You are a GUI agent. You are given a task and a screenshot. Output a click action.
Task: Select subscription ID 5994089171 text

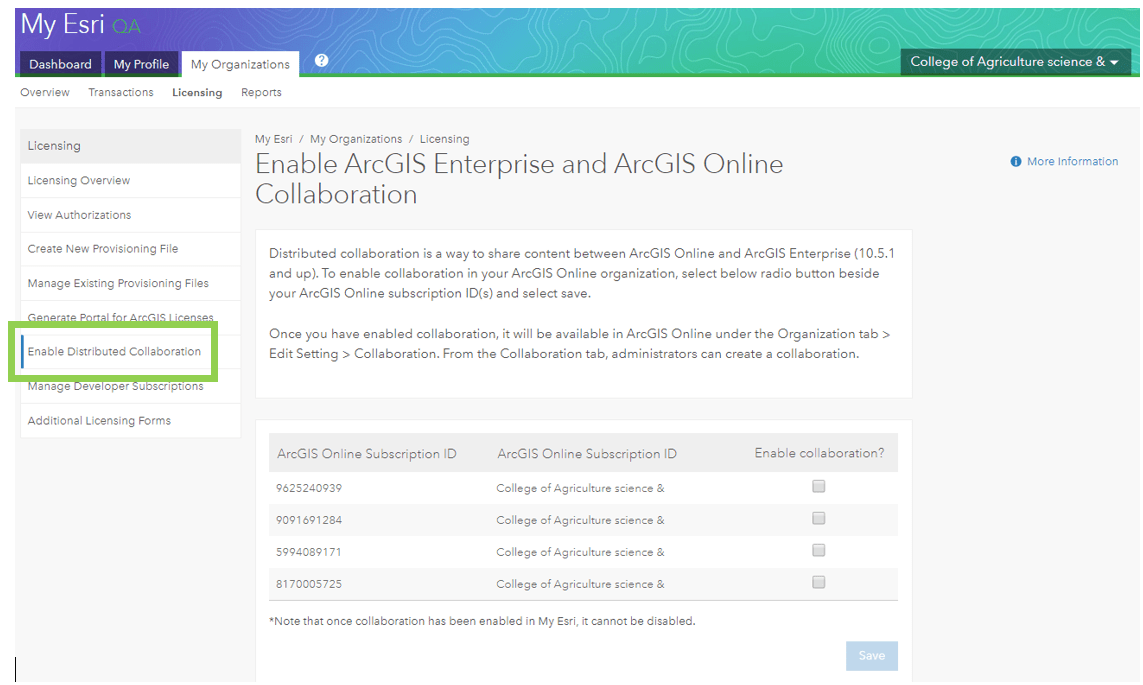click(x=309, y=552)
